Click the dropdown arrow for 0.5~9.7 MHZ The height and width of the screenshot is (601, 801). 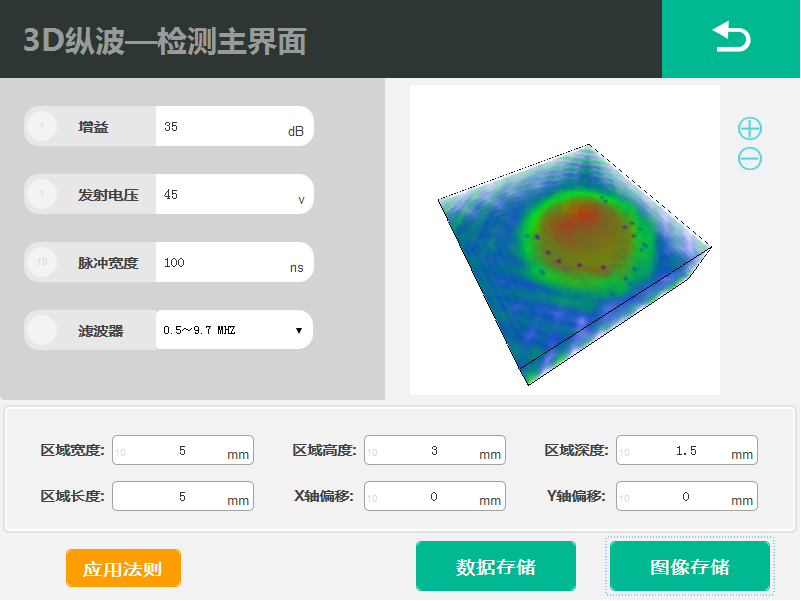click(298, 330)
